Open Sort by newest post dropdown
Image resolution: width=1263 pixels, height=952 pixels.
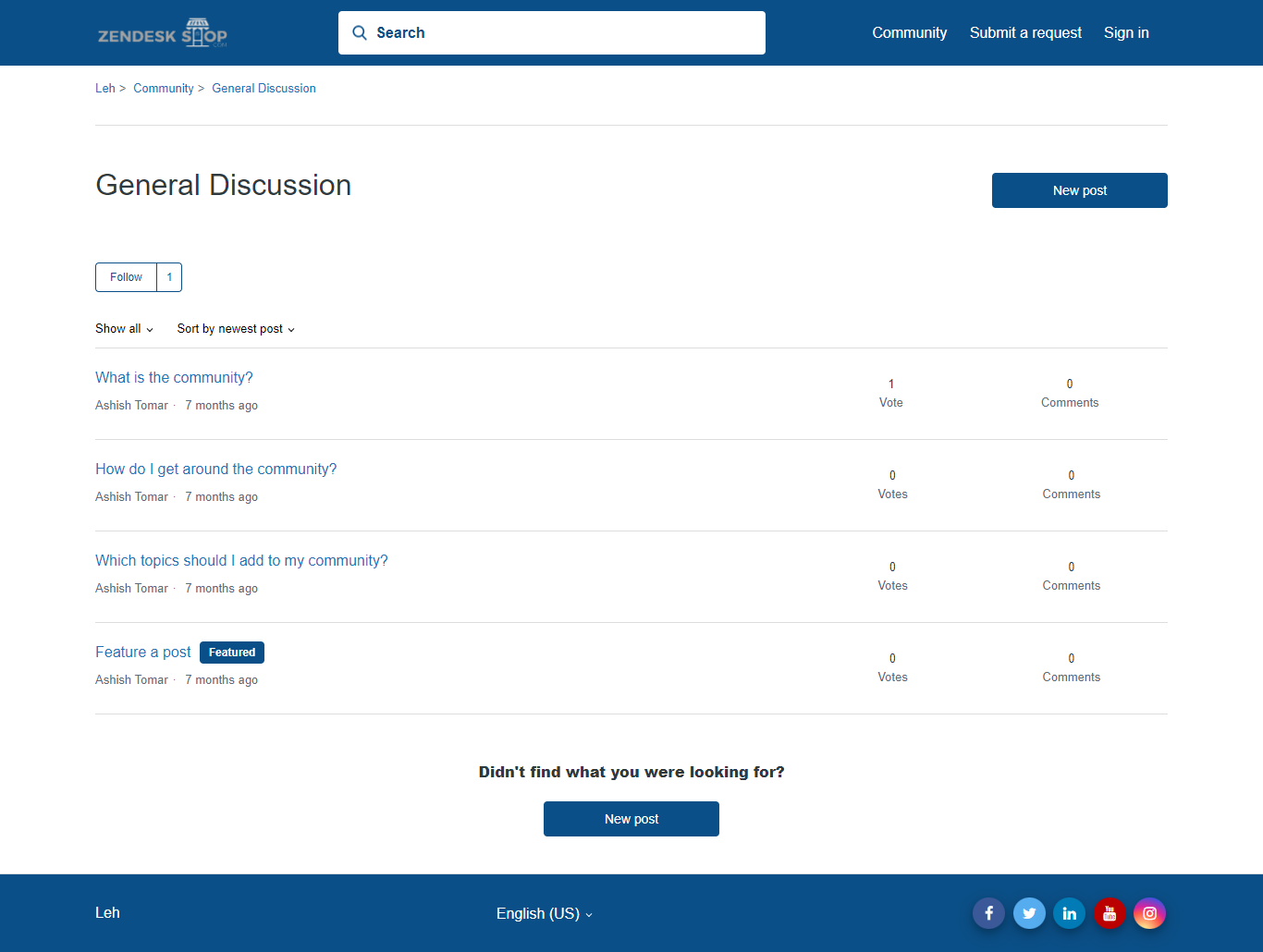click(236, 329)
